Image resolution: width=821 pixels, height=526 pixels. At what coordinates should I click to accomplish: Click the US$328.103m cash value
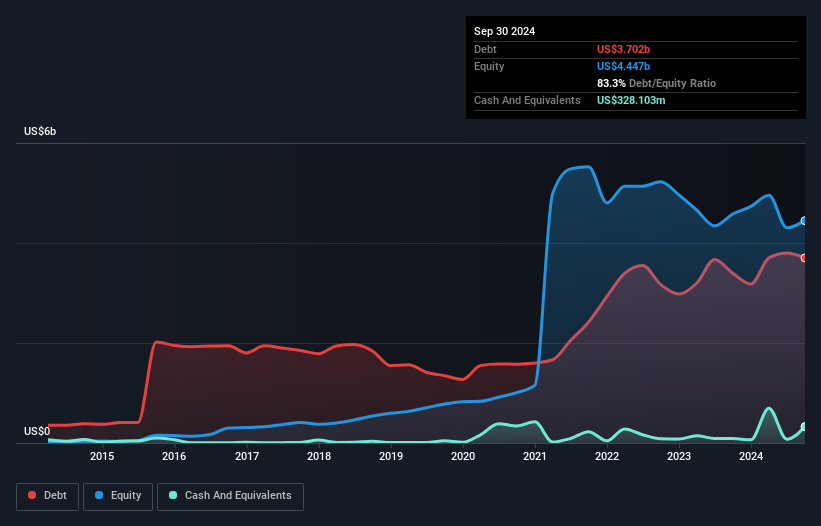pyautogui.click(x=631, y=100)
